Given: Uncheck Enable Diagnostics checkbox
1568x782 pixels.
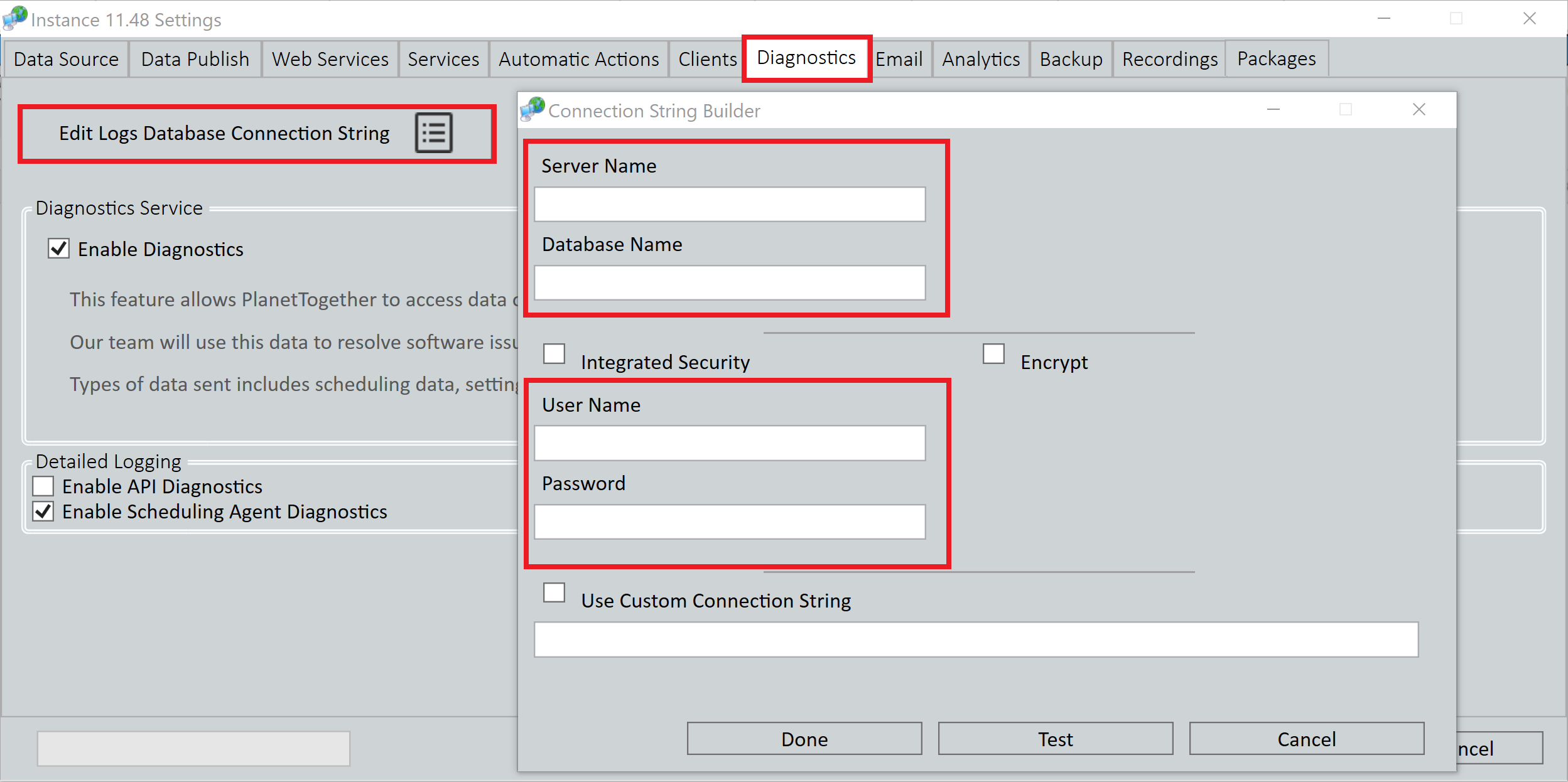Looking at the screenshot, I should click(59, 249).
